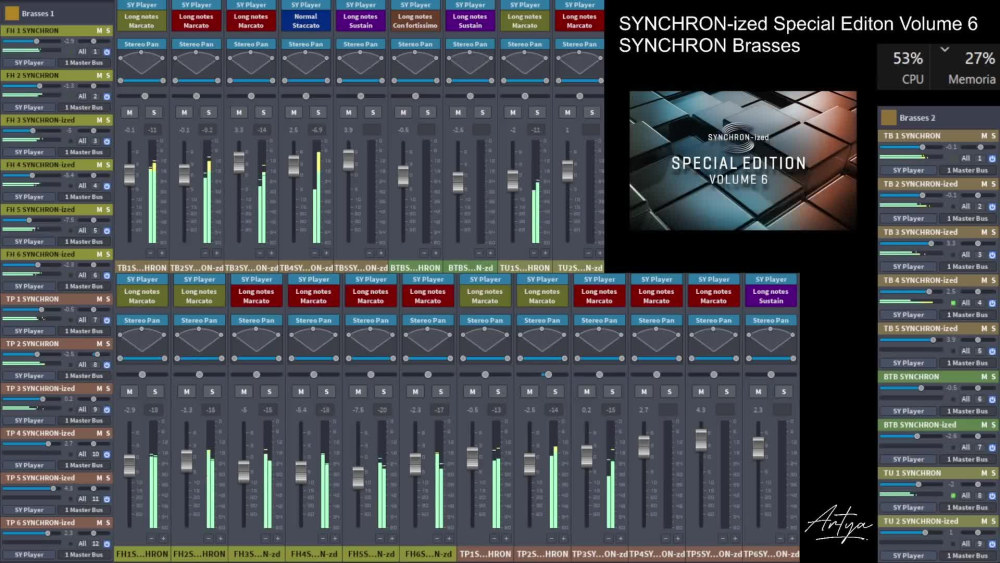
Task: Click Long notes Con fortissimo on BTBS...HRON strip
Action: [415, 21]
